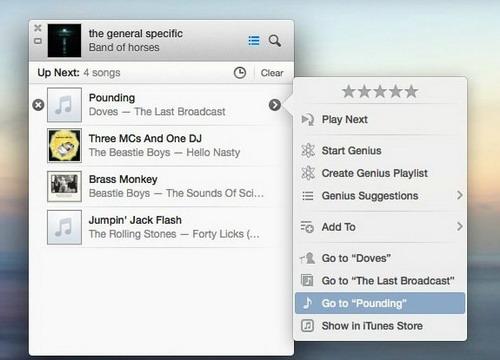Click the now playing title "the general specific"
The height and width of the screenshot is (360, 500).
pos(136,33)
